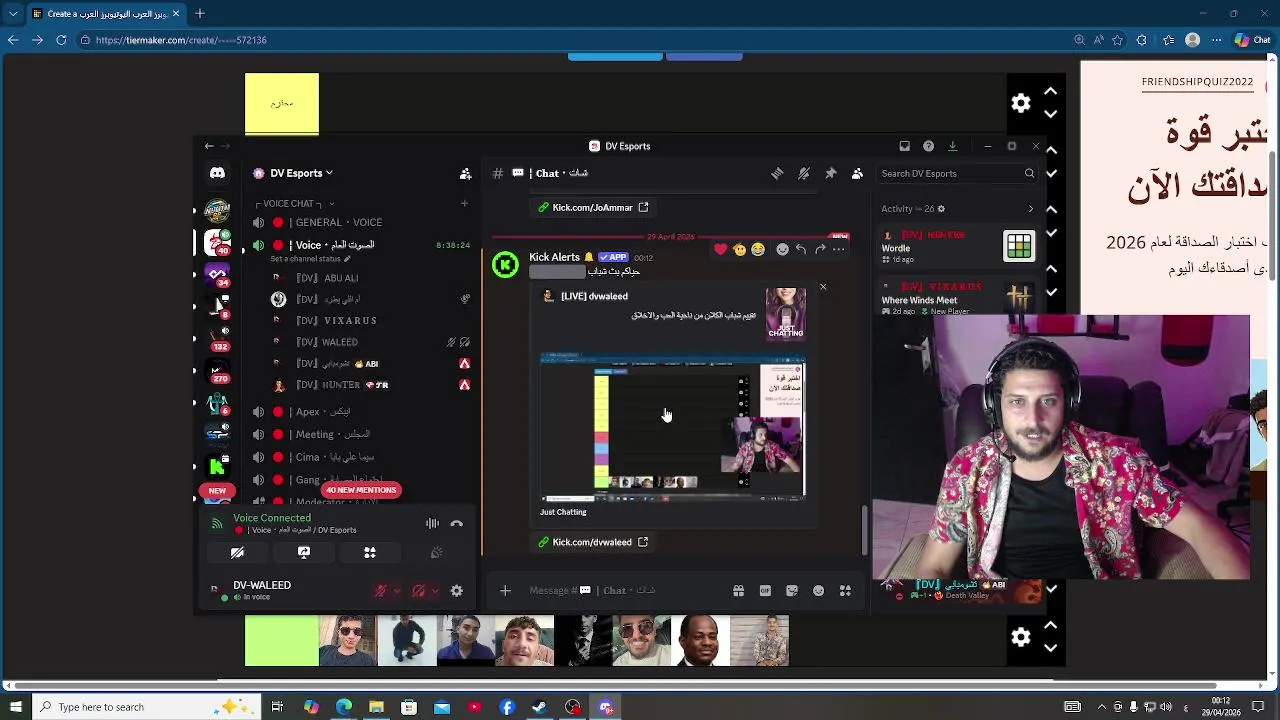
Task: Click the yellow tier label swatch
Action: coord(282,103)
